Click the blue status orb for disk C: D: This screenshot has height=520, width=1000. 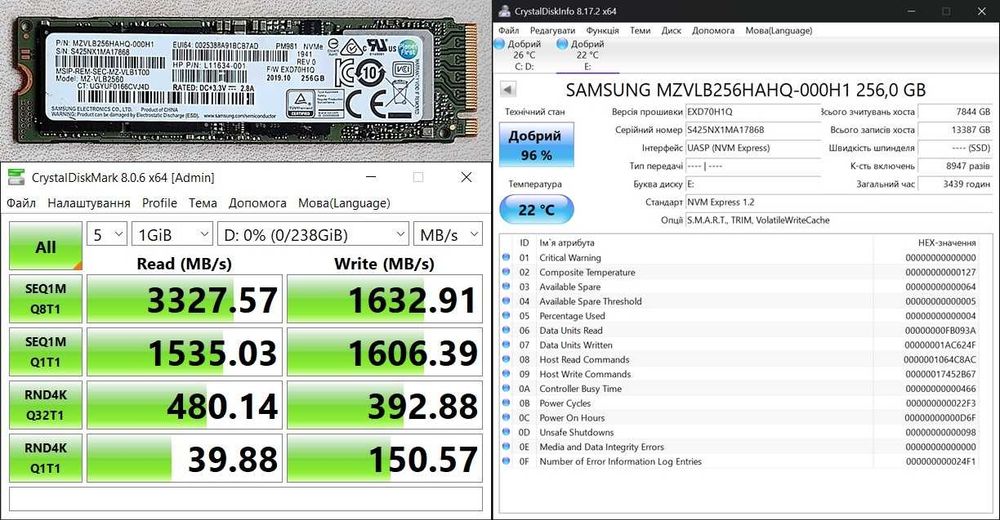500,43
